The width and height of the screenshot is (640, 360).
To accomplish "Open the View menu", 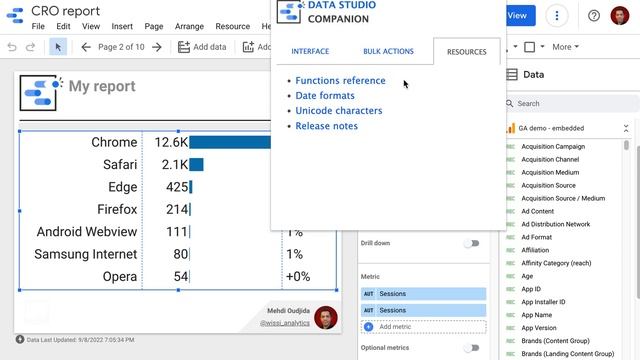I will [91, 26].
